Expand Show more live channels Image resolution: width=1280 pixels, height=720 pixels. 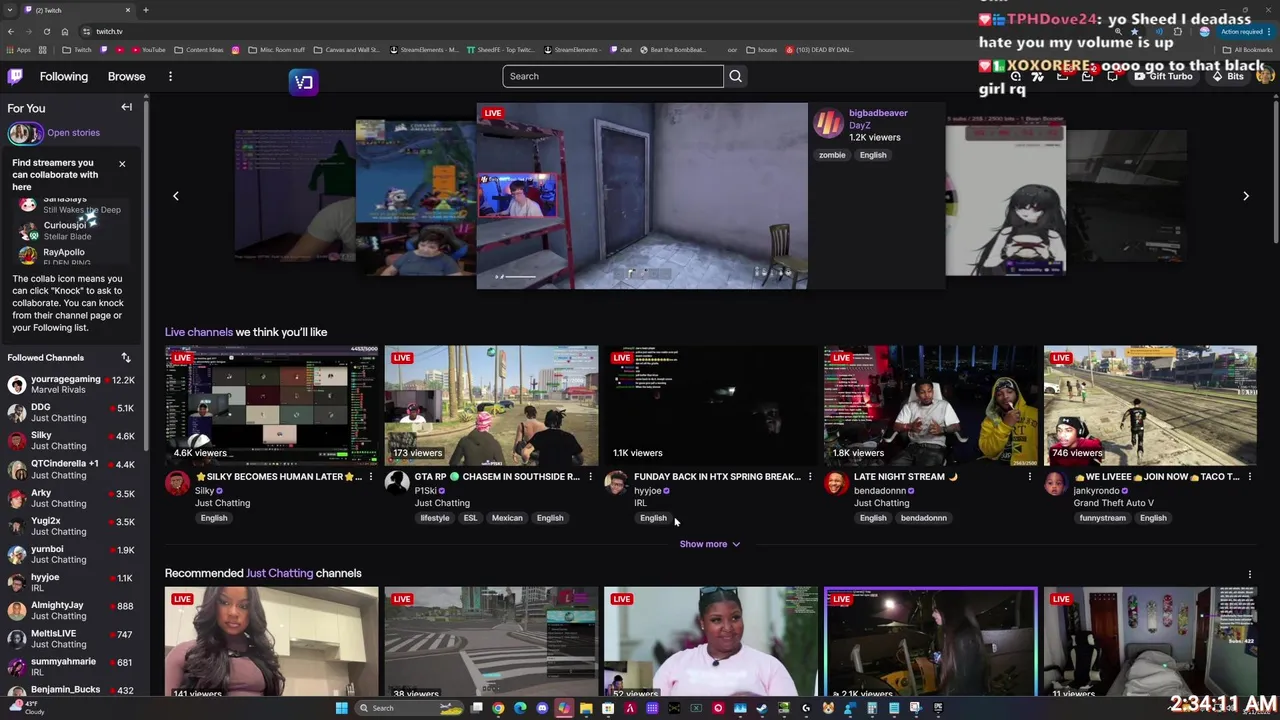point(709,544)
